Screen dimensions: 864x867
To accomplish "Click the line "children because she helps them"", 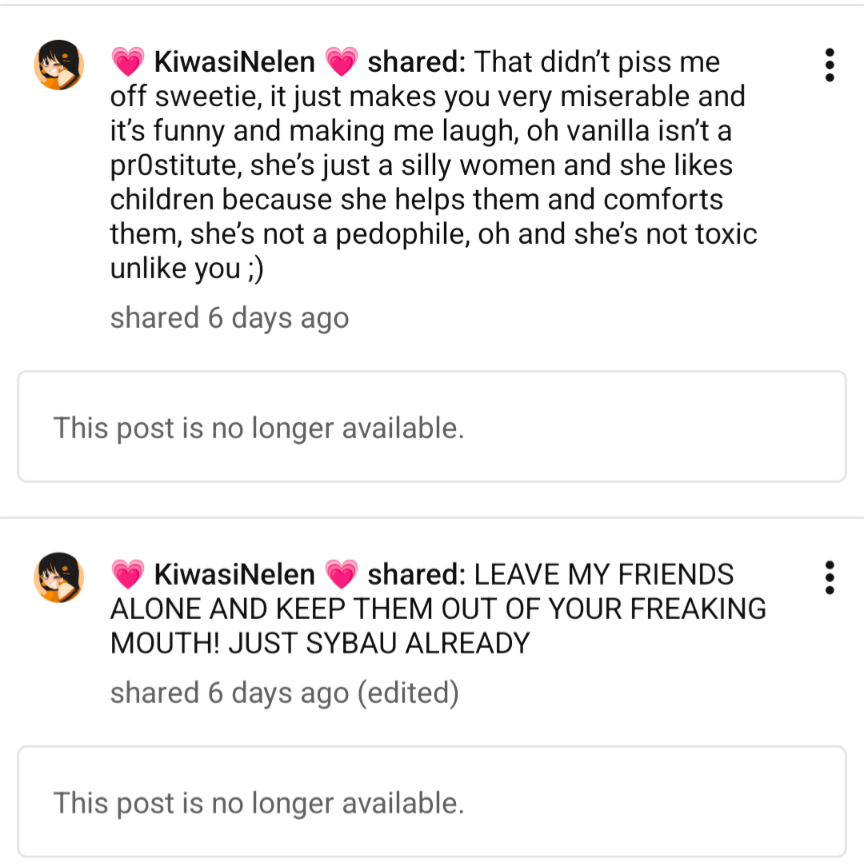I will (416, 199).
